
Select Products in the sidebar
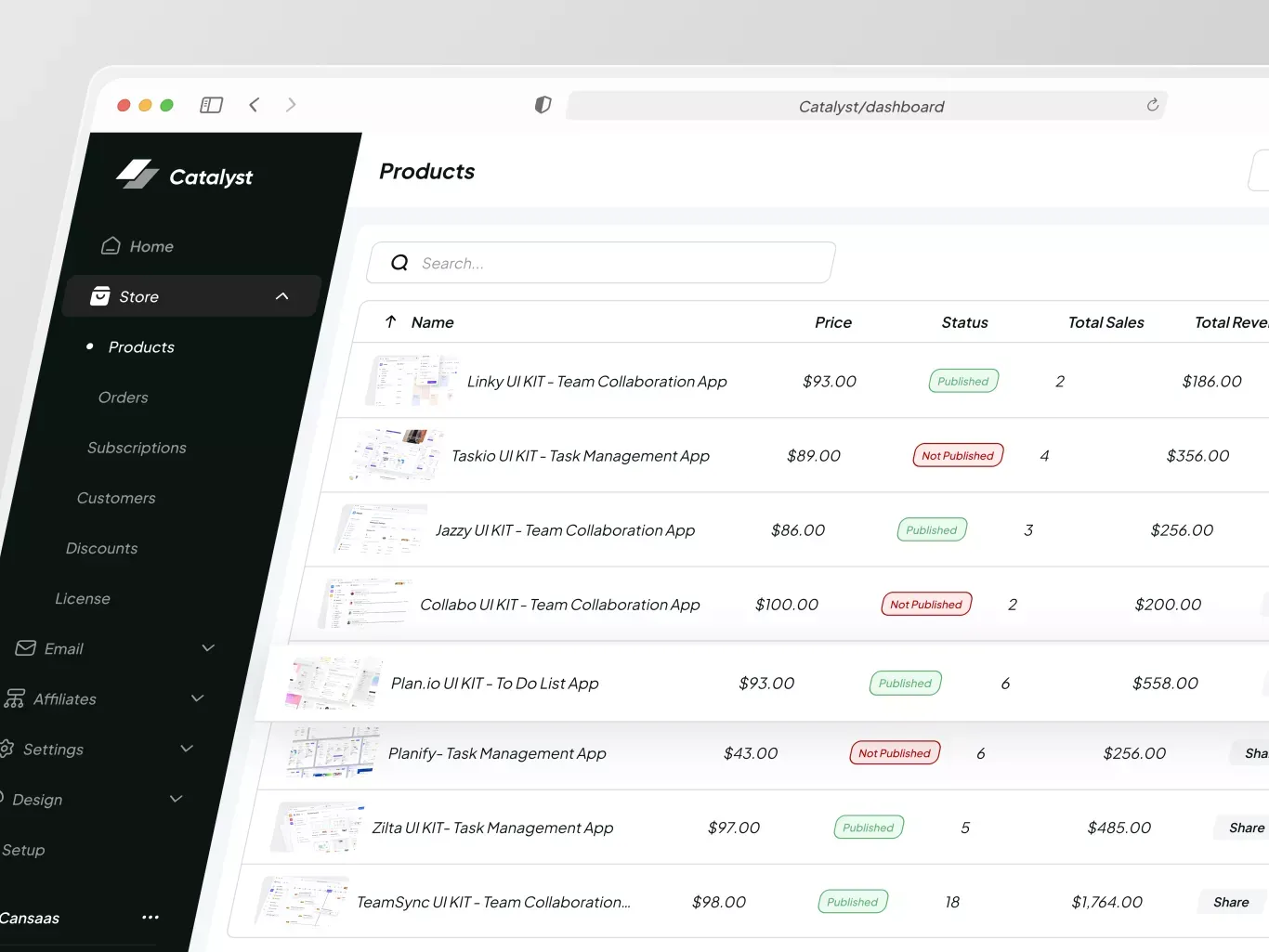(141, 347)
